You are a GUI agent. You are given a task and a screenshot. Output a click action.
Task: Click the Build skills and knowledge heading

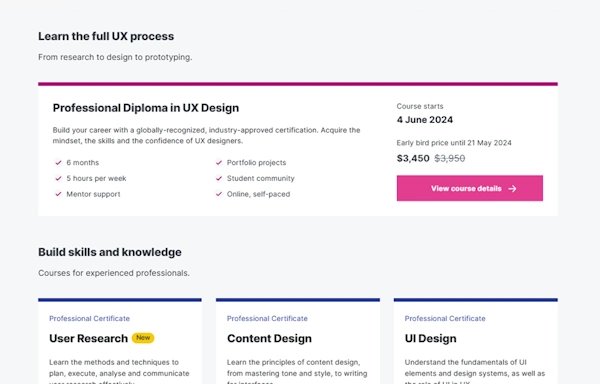coord(110,252)
